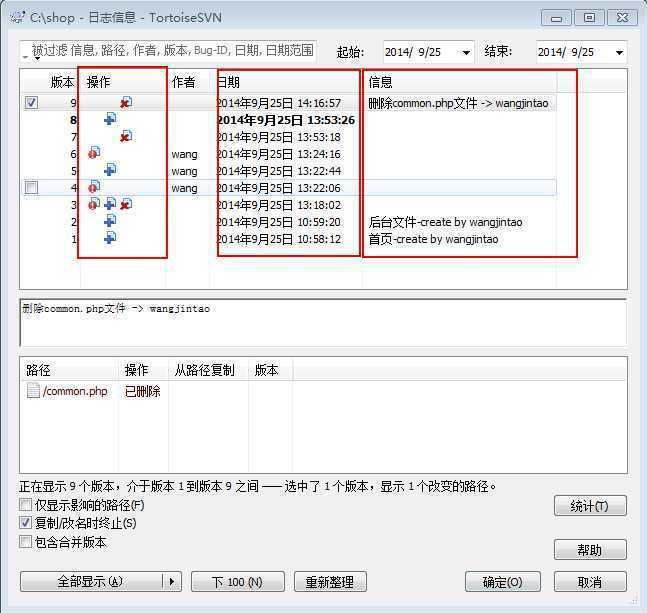Sort by the 作者 column header
This screenshot has width=647, height=613.
point(183,82)
